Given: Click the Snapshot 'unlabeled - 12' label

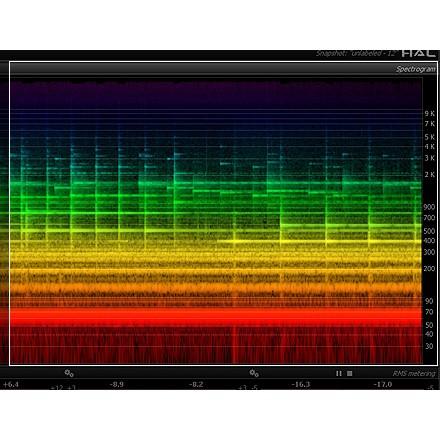Looking at the screenshot, I should [x=356, y=53].
